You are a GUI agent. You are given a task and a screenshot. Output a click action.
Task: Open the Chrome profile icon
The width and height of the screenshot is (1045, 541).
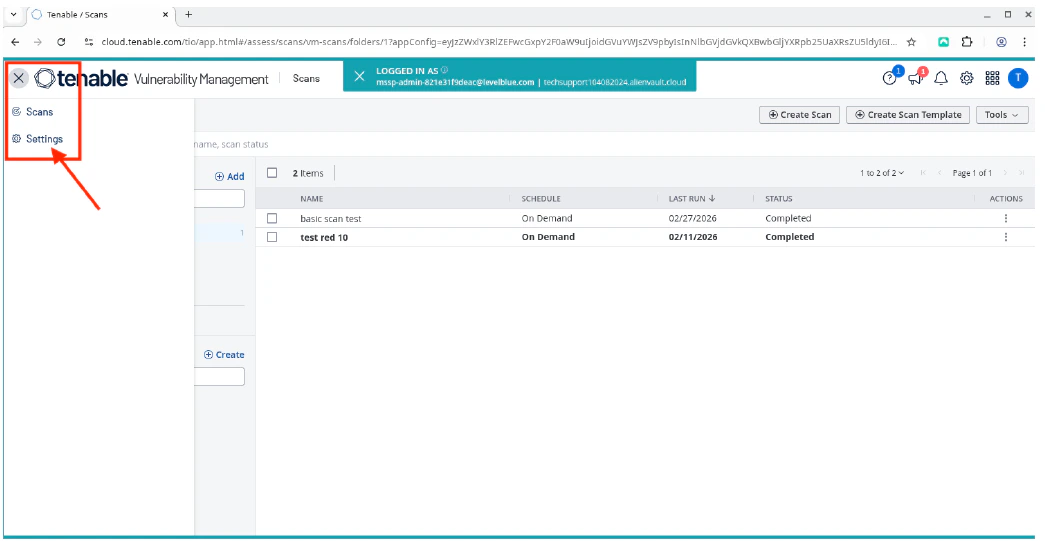pos(1001,41)
